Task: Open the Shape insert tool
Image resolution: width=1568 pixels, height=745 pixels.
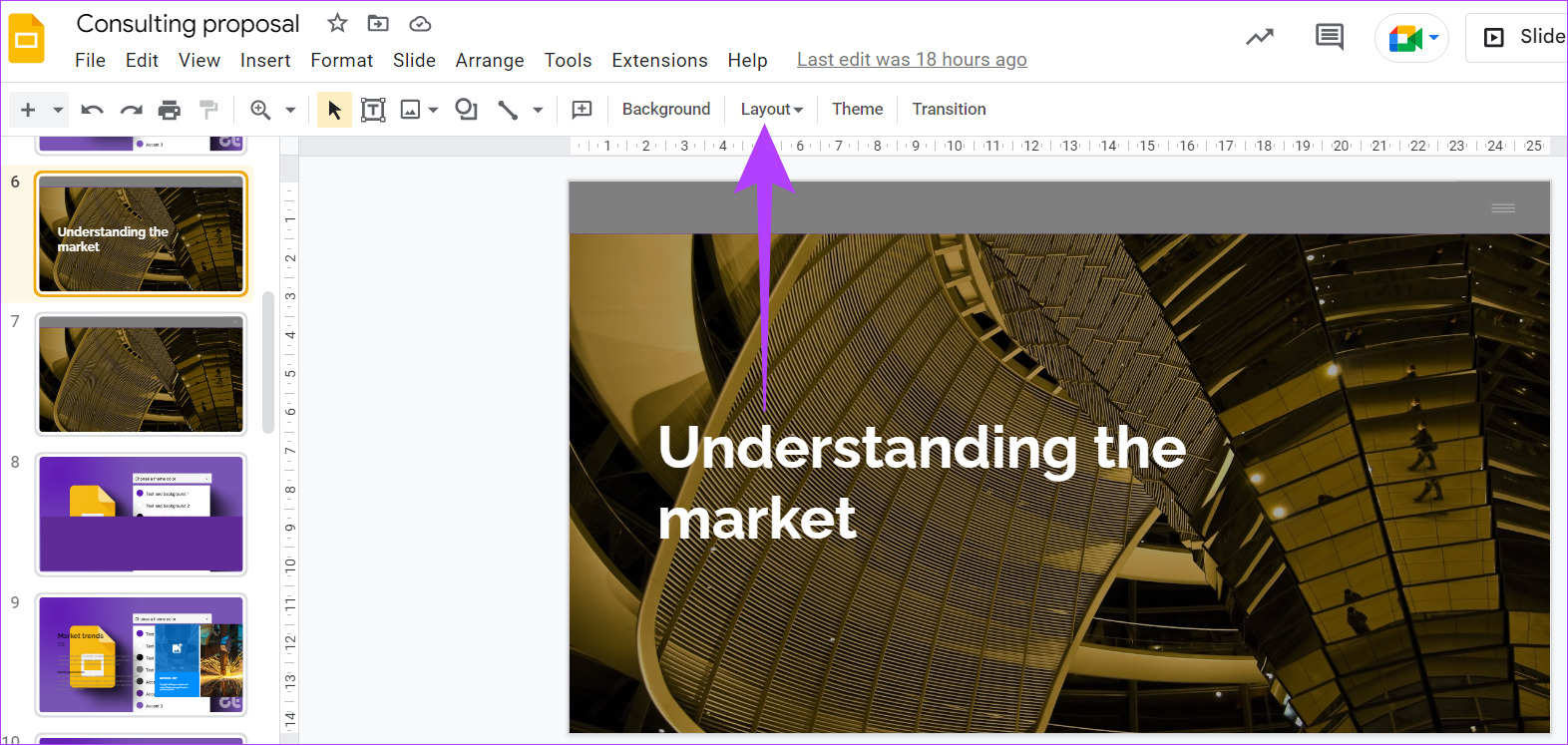Action: 466,110
